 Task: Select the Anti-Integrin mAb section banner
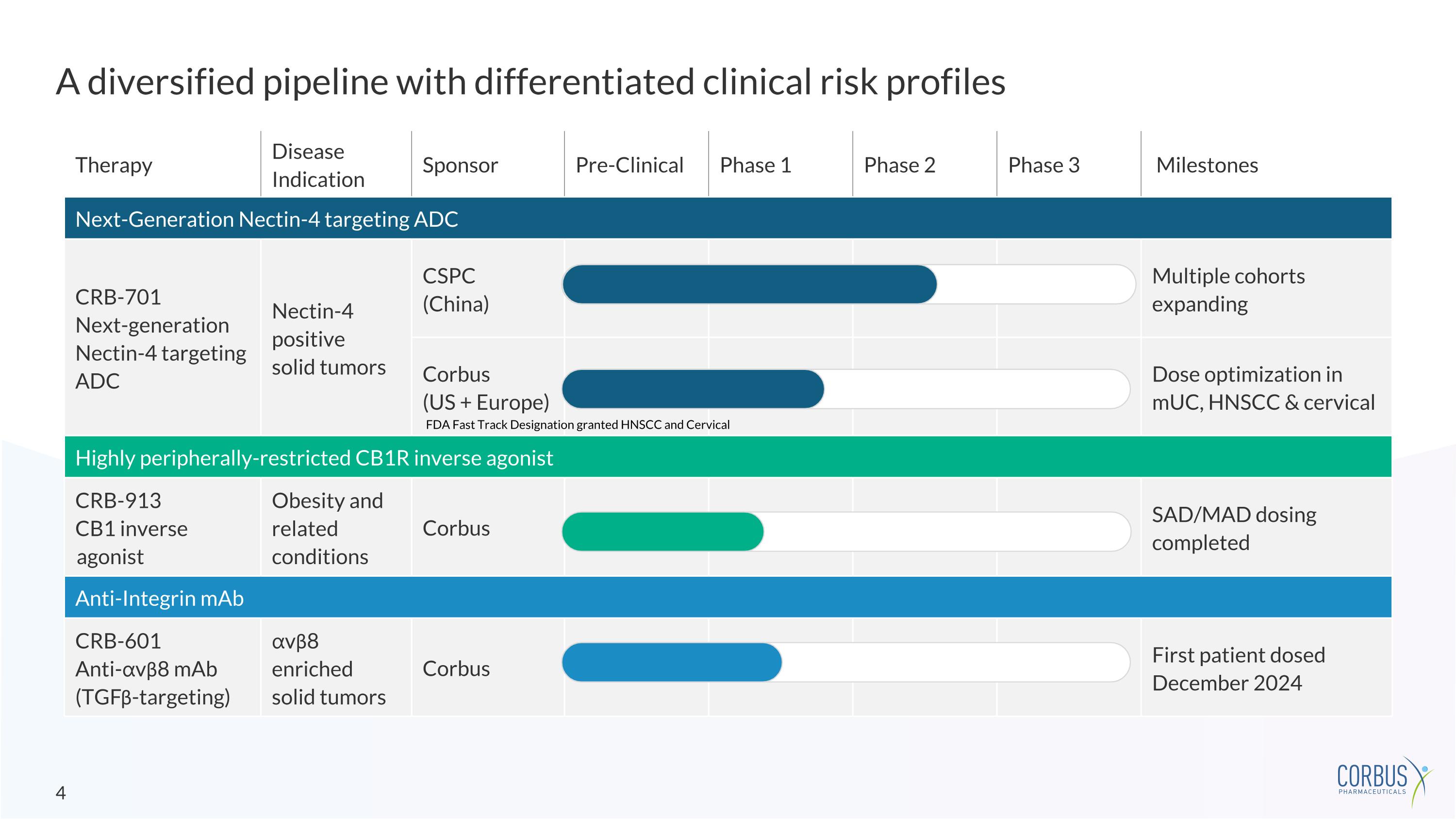click(728, 598)
